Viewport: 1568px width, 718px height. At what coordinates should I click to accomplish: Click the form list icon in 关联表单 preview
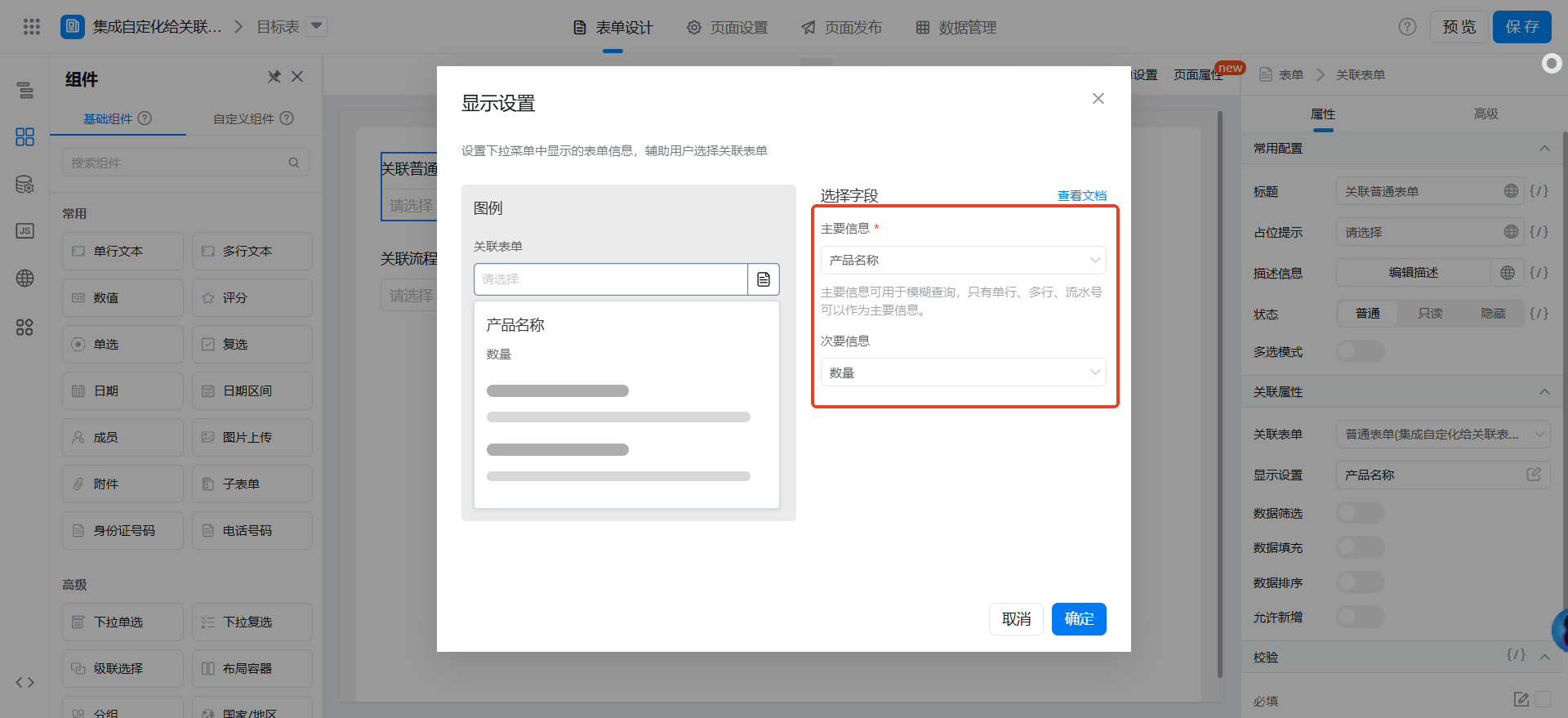[x=764, y=279]
